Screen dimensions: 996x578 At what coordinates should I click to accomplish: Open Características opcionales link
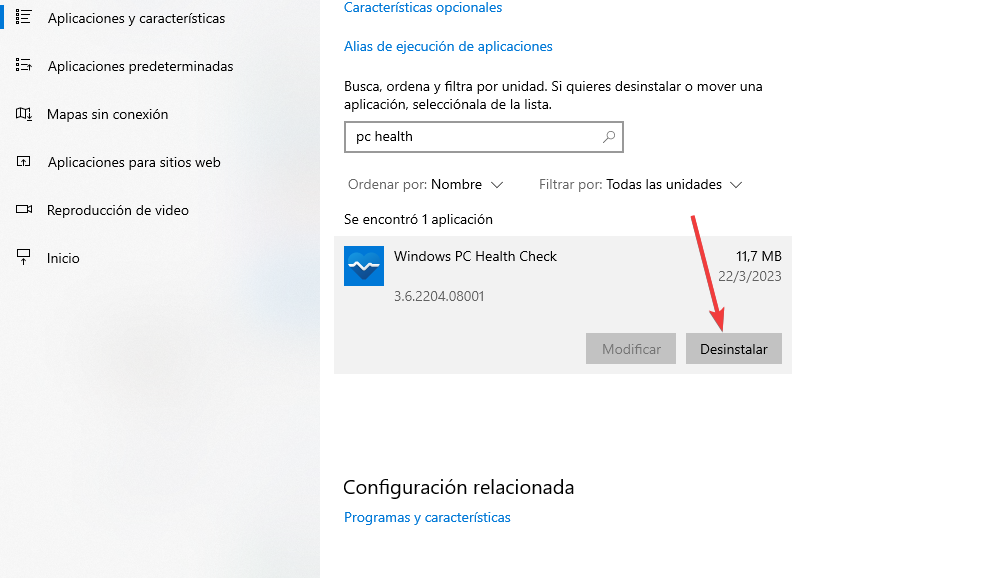(x=423, y=8)
